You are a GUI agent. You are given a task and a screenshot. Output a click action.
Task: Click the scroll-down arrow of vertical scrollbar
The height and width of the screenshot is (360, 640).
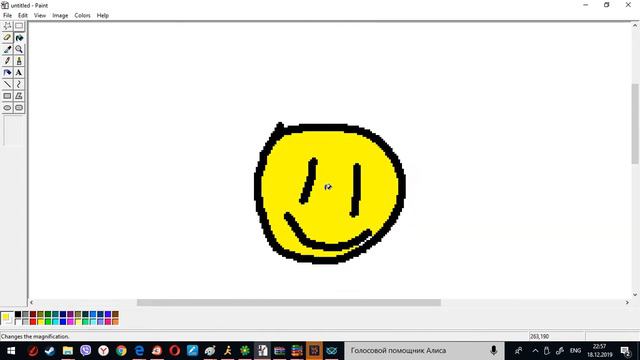[635, 294]
